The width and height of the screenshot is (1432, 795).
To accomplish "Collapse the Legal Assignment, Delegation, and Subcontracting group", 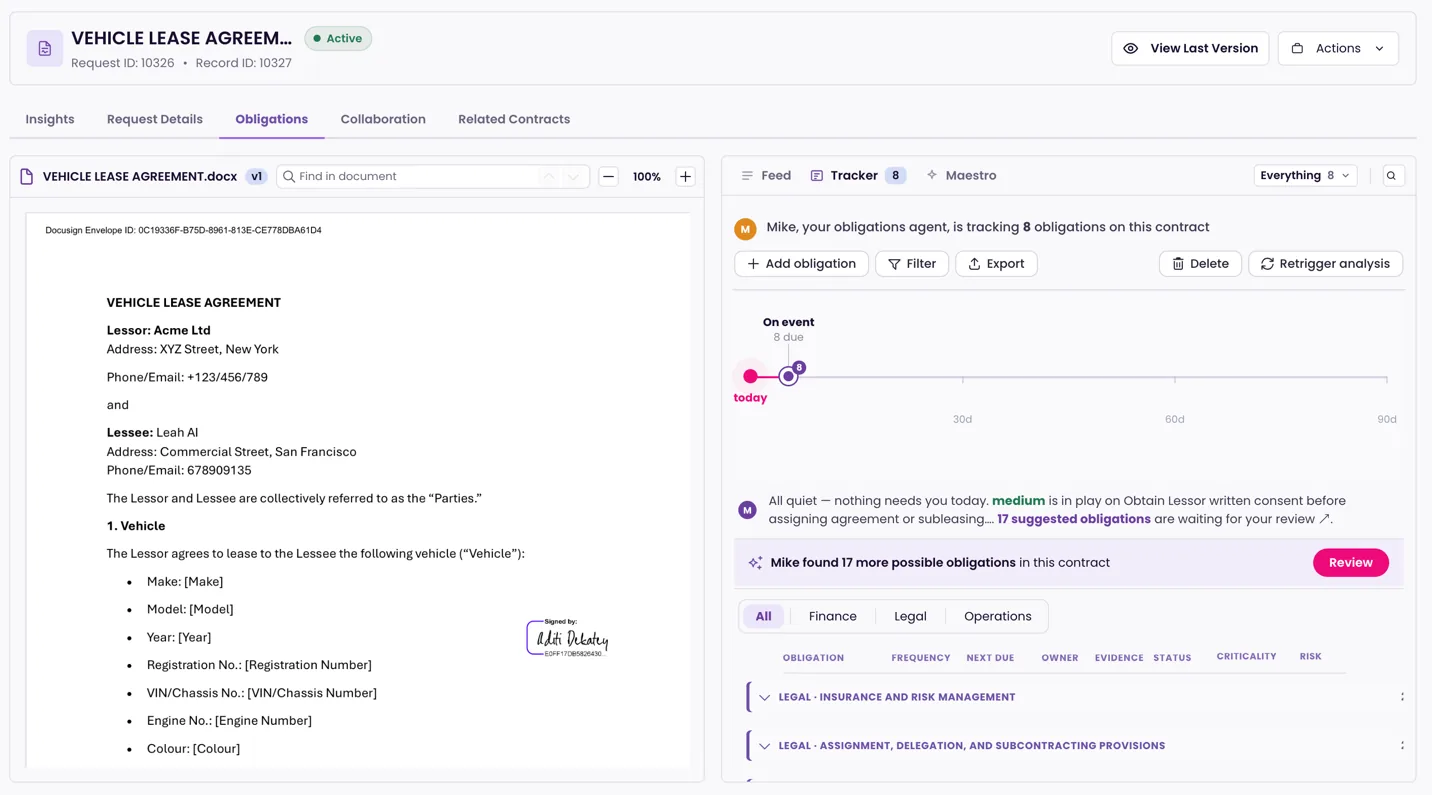I will (764, 746).
